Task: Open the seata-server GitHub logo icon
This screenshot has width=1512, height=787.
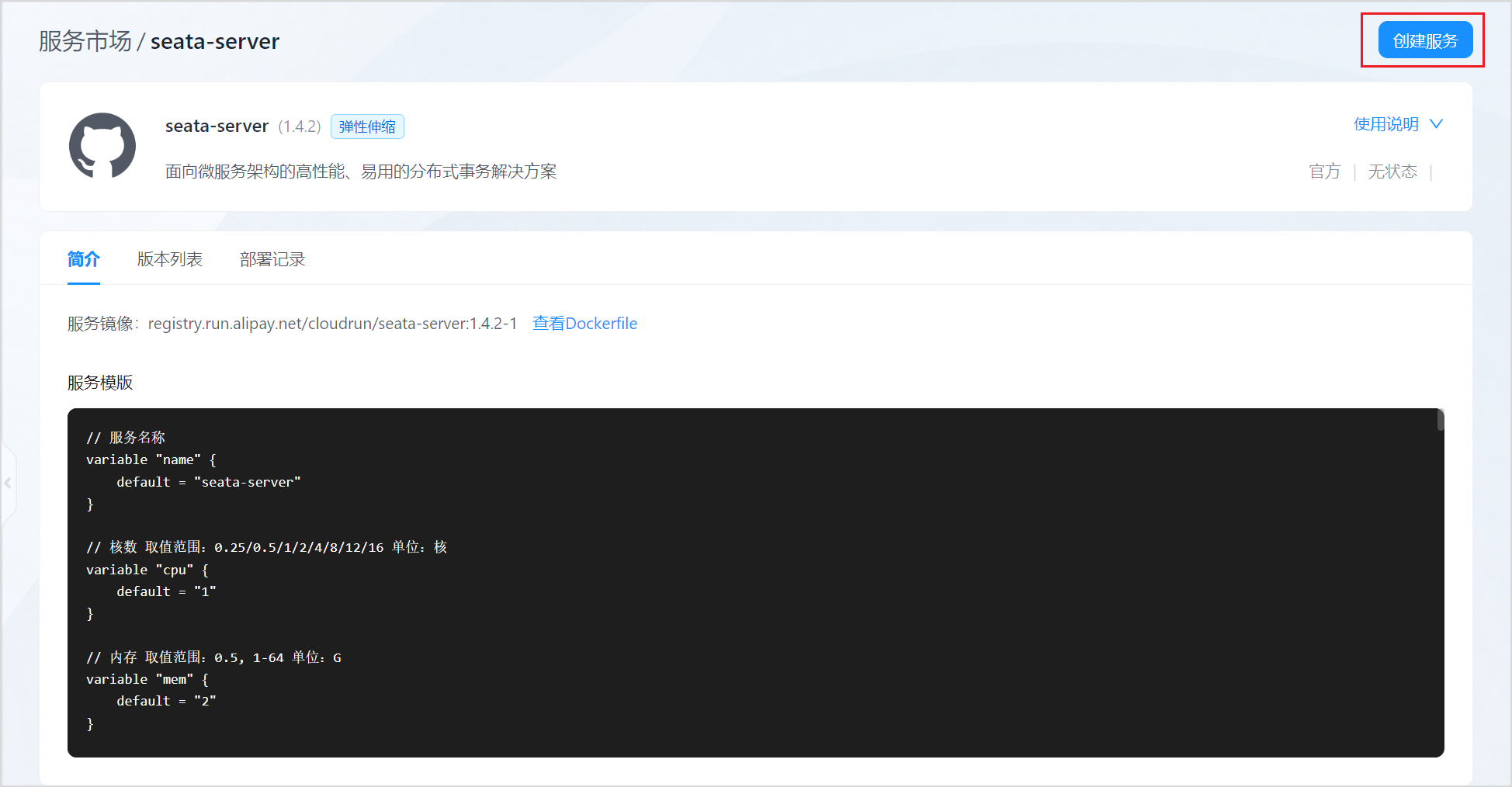Action: [x=102, y=146]
